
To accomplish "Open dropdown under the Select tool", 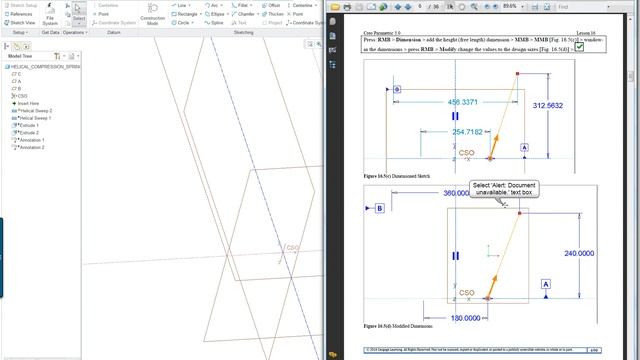I will 79,24.
